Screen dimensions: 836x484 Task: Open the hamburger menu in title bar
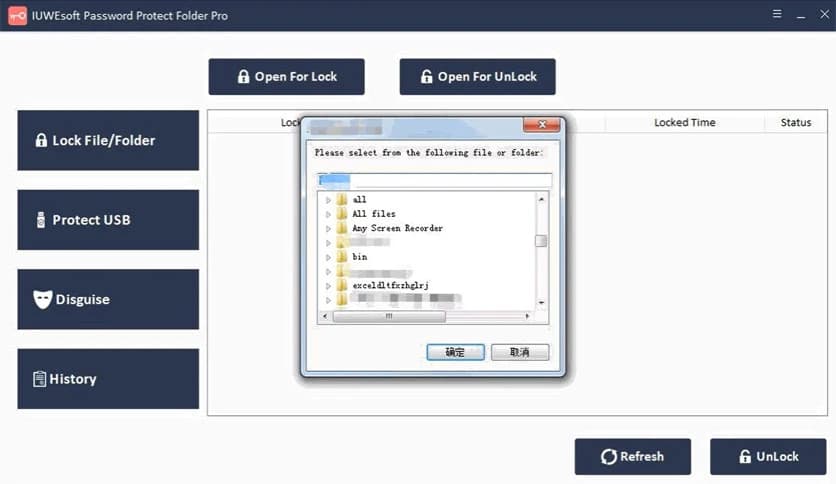coord(777,14)
